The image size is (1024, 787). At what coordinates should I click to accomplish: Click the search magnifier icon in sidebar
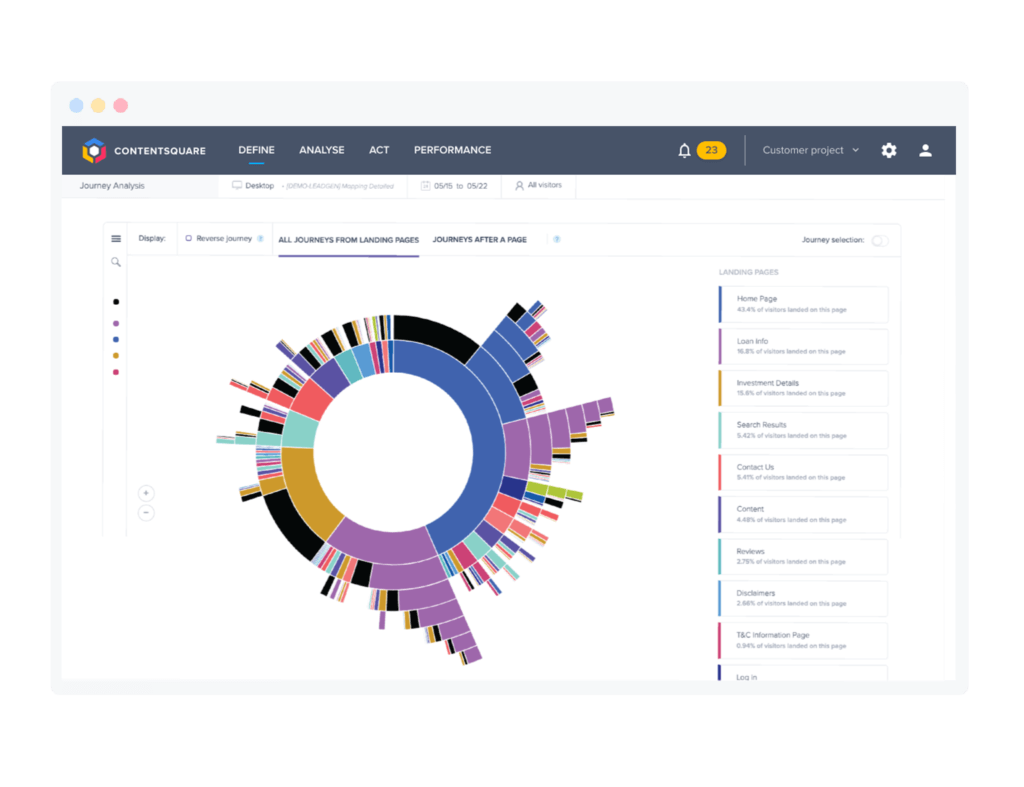pos(116,262)
